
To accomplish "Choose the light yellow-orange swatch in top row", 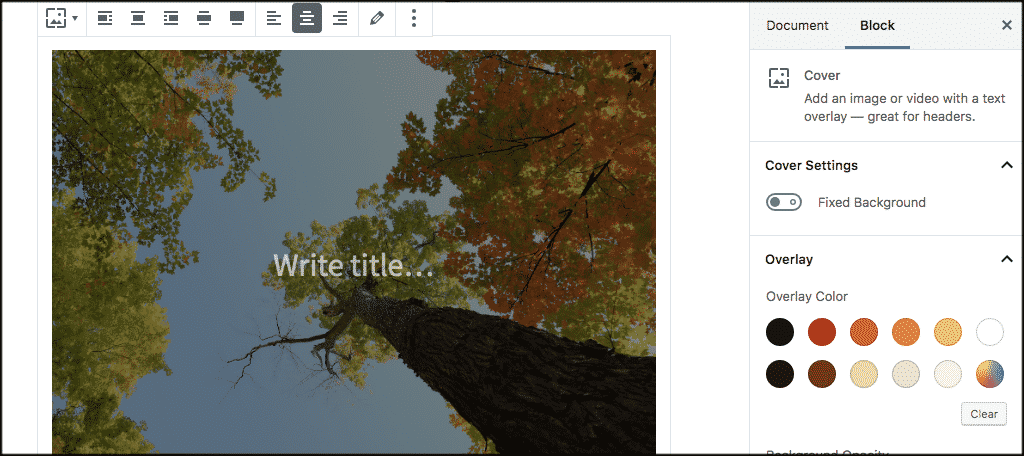I will [948, 332].
